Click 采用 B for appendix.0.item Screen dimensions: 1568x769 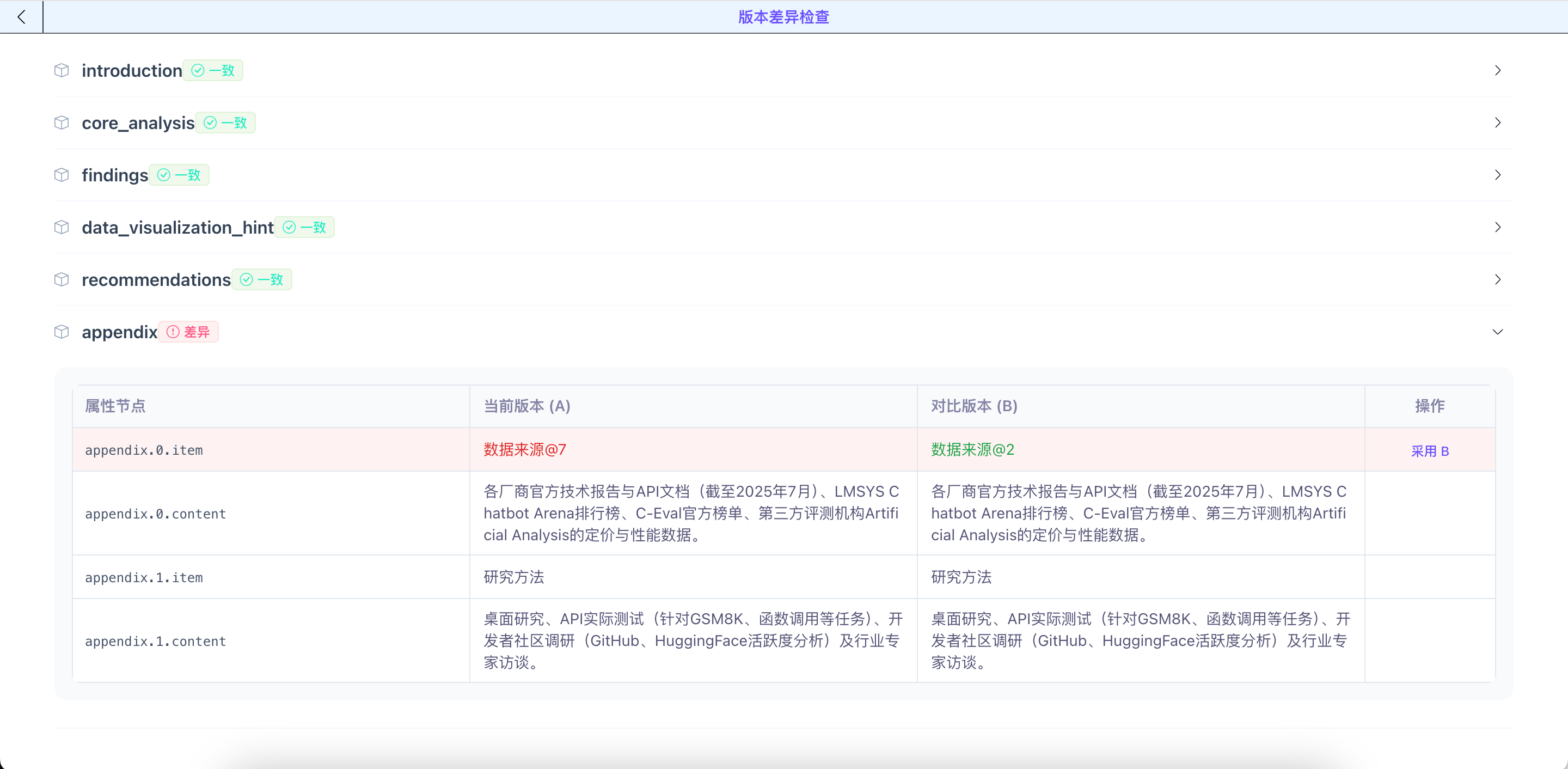[1430, 451]
